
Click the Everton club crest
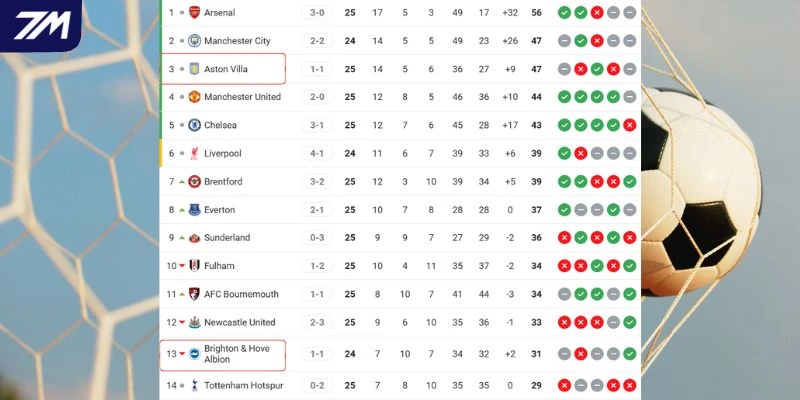(194, 210)
